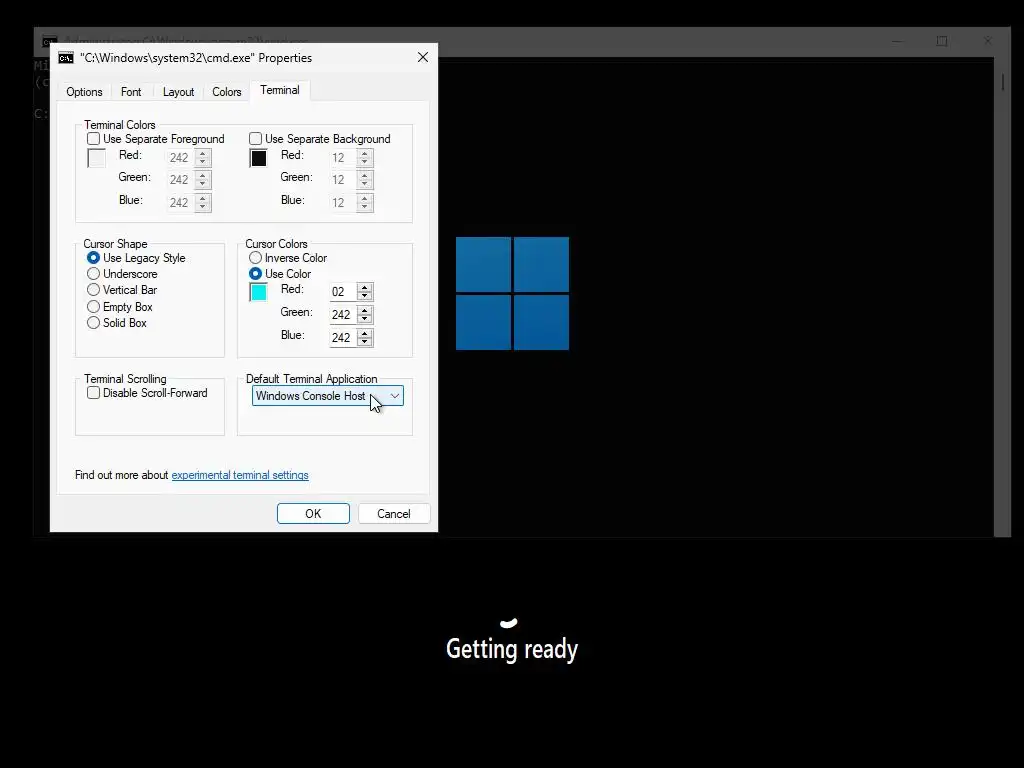
Task: Click cursor color Blue value field
Action: [342, 338]
